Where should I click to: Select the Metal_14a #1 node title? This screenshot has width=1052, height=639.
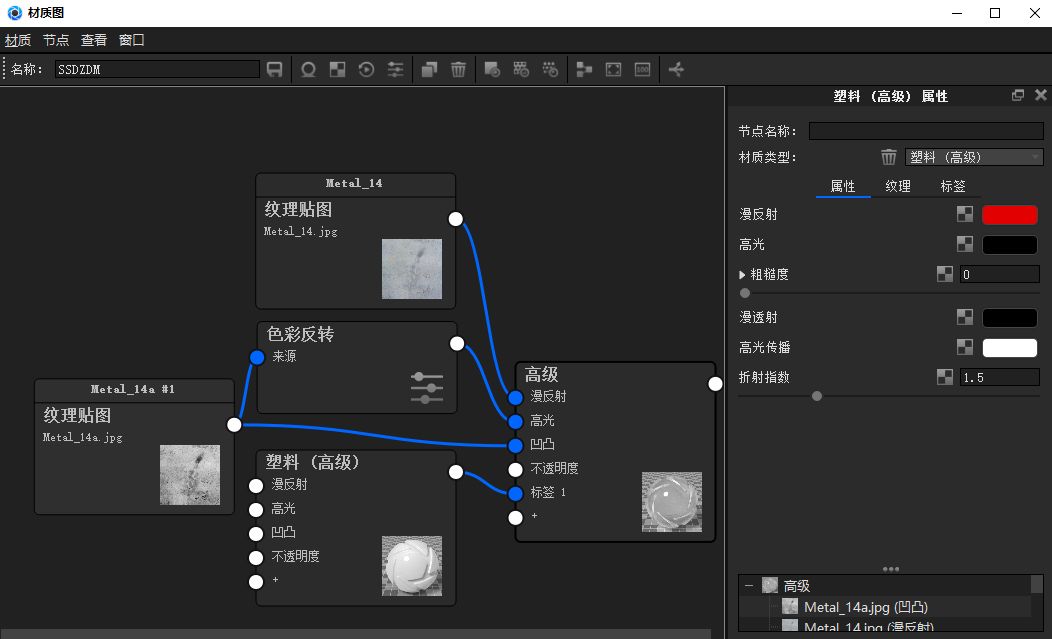pos(133,389)
